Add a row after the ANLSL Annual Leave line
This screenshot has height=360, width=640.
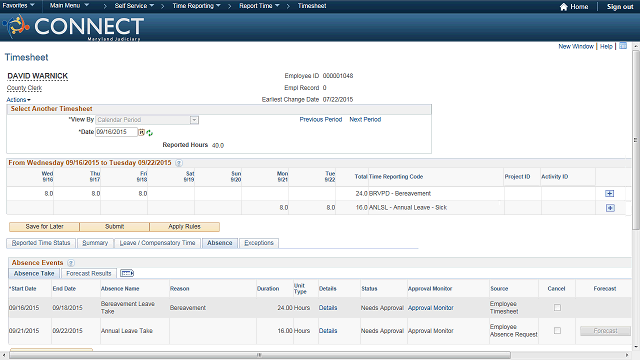click(610, 208)
